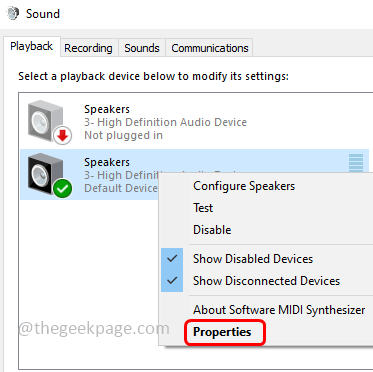Screen dimensions: 373x372
Task: Select the Playback tab
Action: click(32, 46)
